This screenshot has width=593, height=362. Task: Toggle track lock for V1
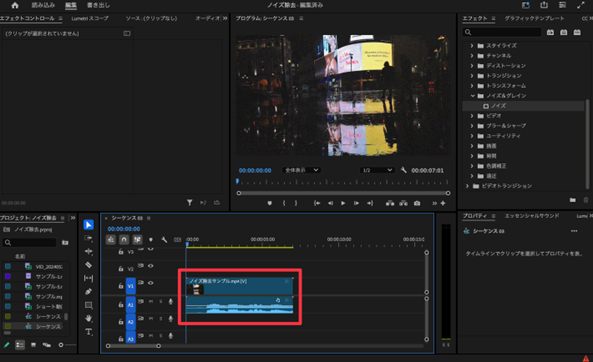[x=121, y=286]
